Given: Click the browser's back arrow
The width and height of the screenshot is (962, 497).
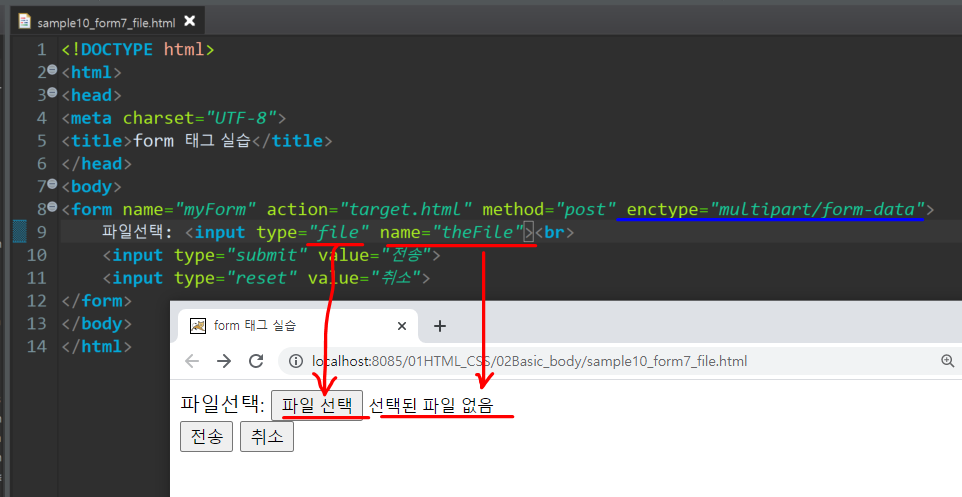Looking at the screenshot, I should coord(192,361).
